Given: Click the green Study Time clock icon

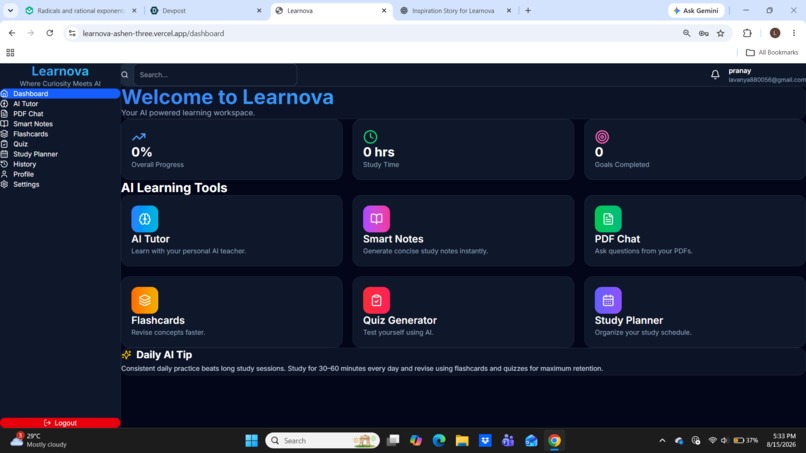Looking at the screenshot, I should pos(370,137).
